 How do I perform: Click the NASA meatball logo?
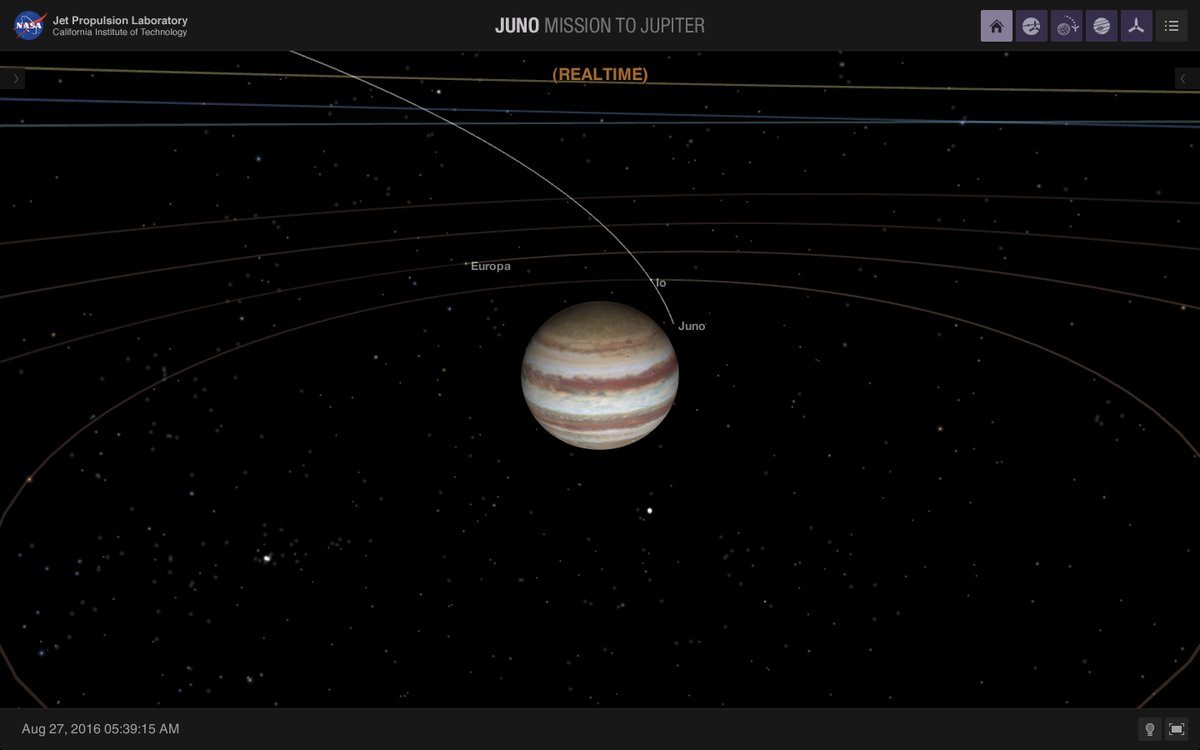[x=27, y=25]
